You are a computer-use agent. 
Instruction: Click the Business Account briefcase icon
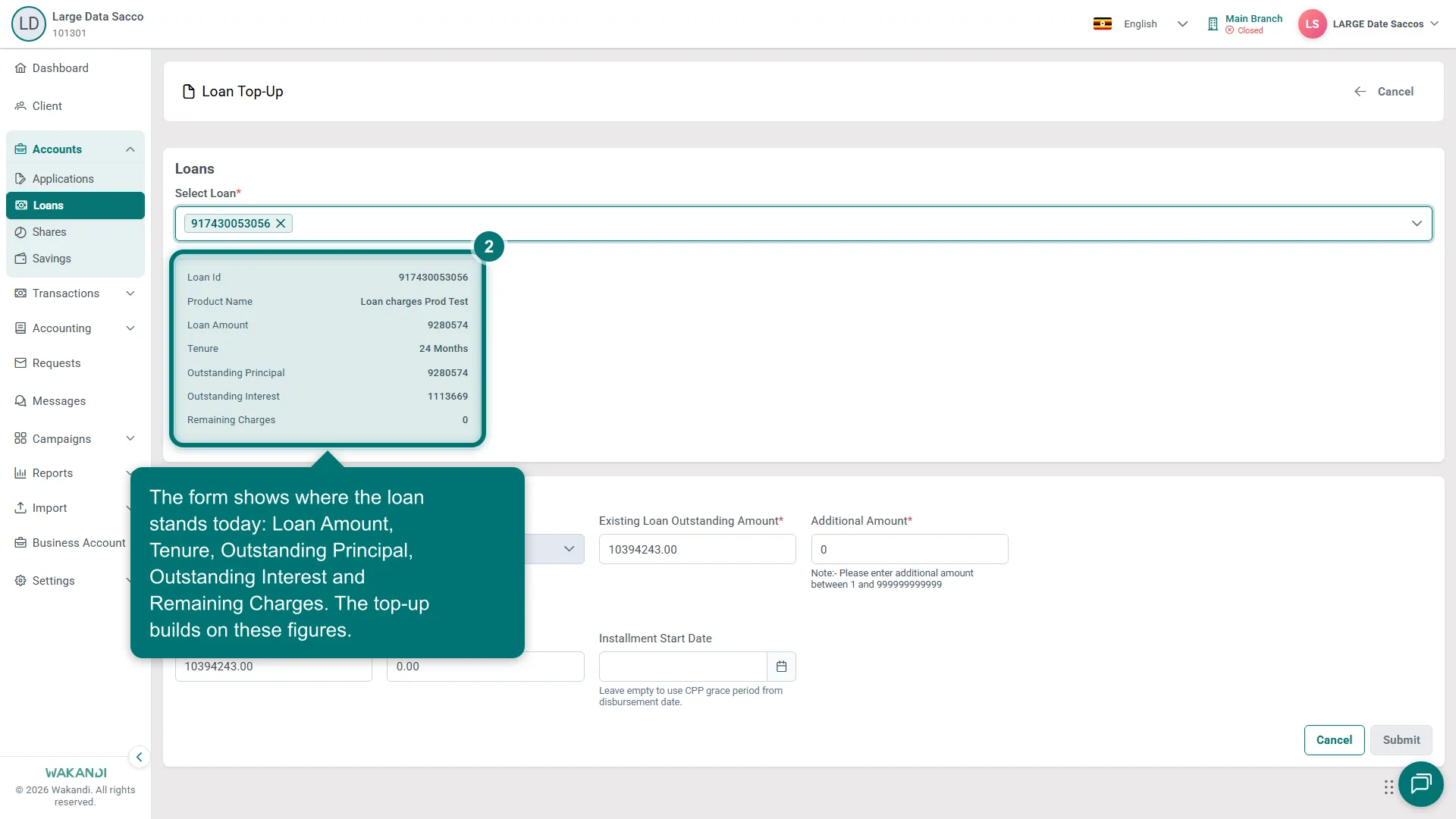pyautogui.click(x=20, y=543)
